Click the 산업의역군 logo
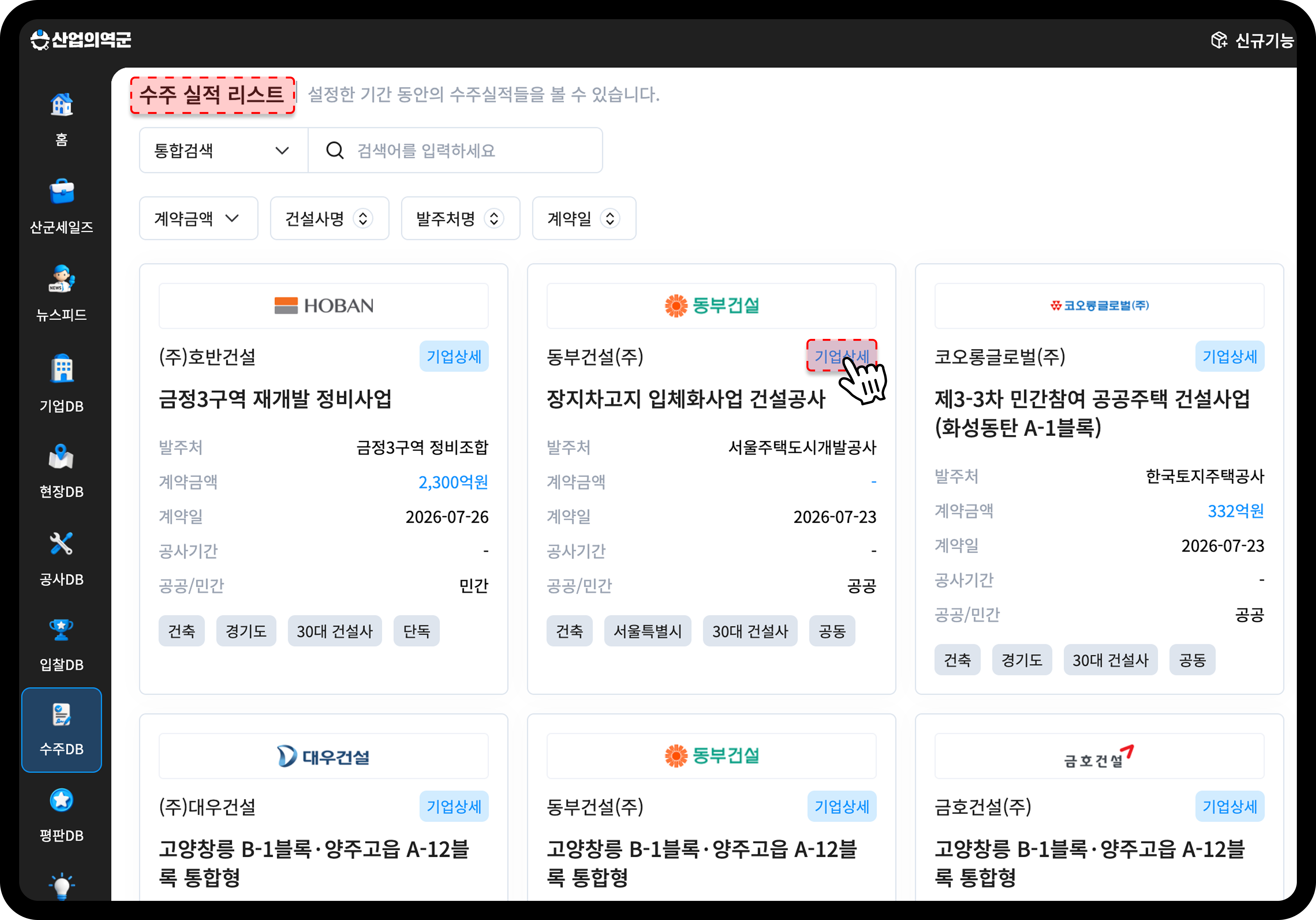Screen dimensions: 1316x920 point(81,40)
